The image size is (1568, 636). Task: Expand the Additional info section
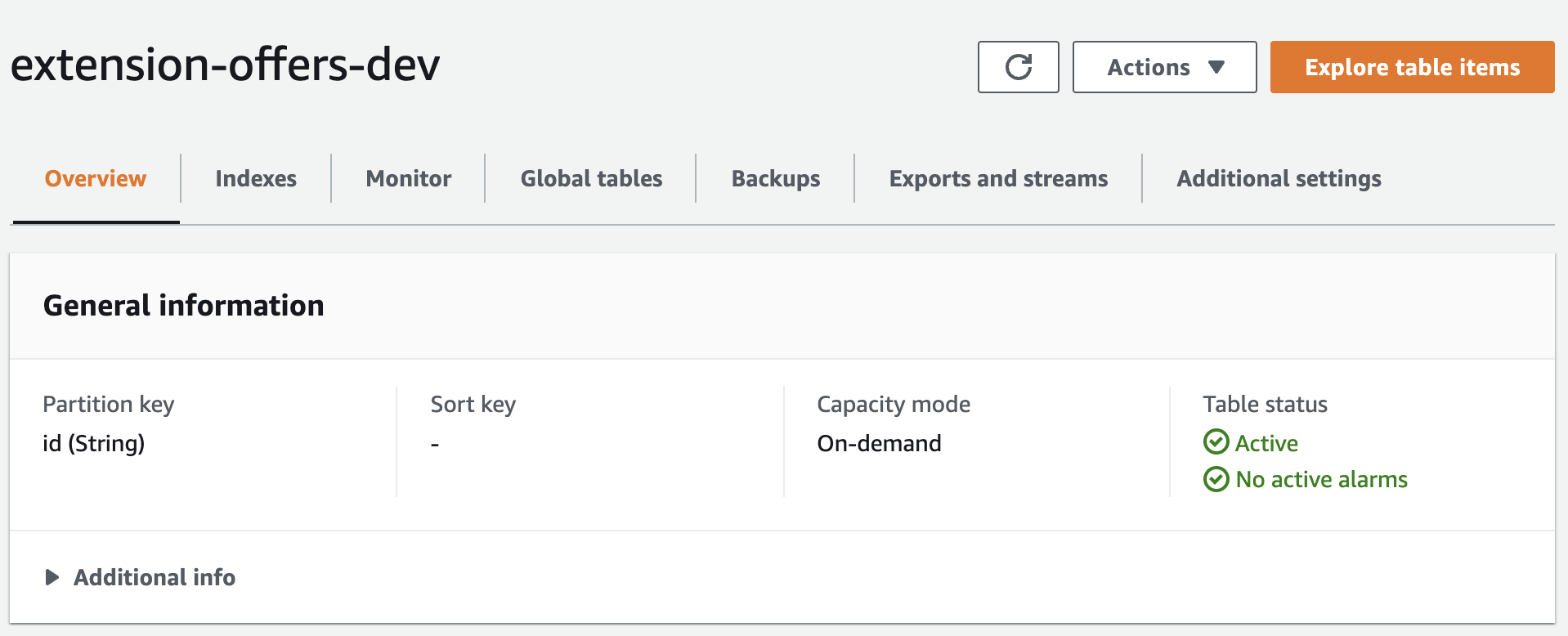[155, 578]
